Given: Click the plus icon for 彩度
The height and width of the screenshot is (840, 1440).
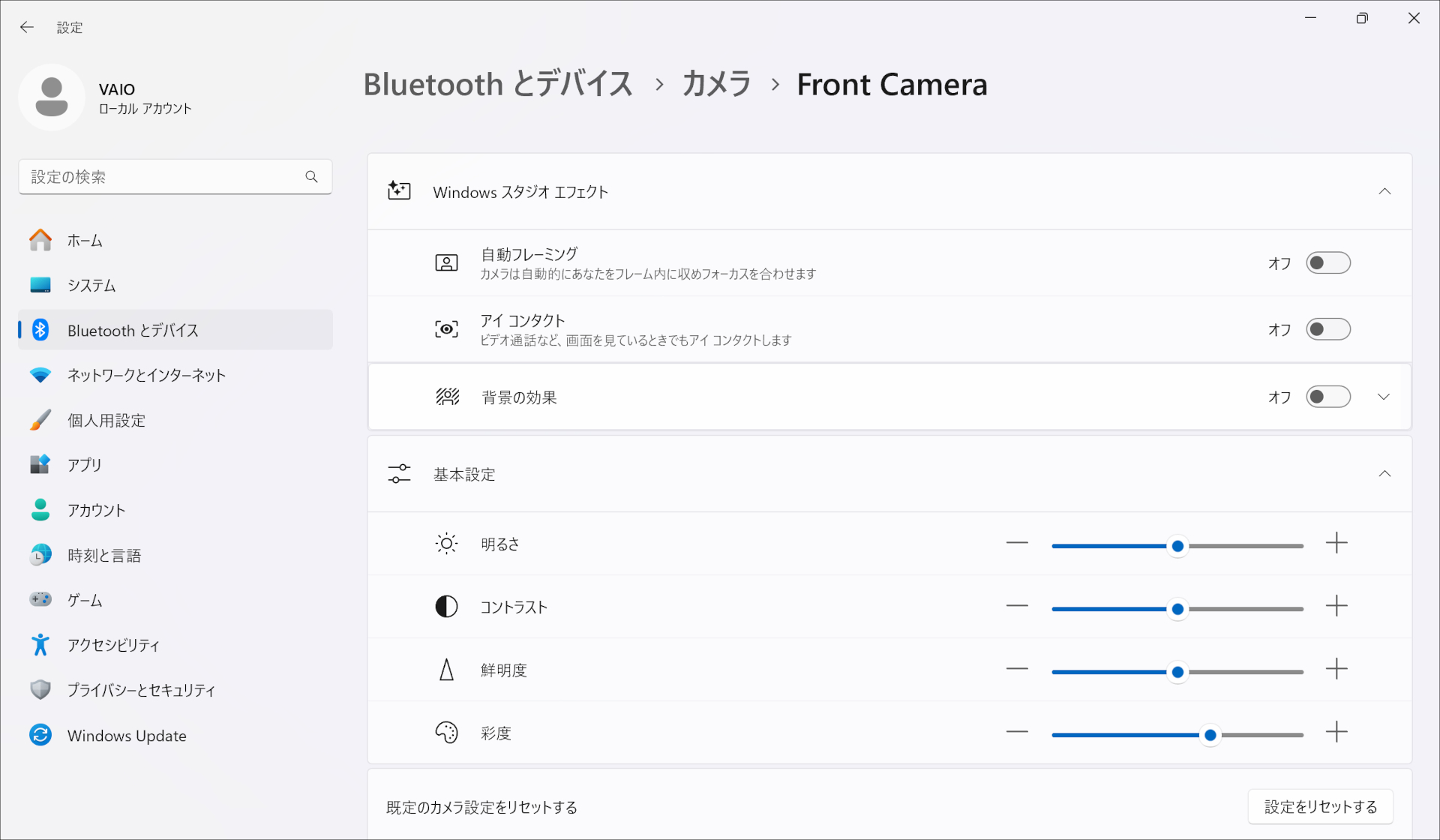Looking at the screenshot, I should point(1336,732).
